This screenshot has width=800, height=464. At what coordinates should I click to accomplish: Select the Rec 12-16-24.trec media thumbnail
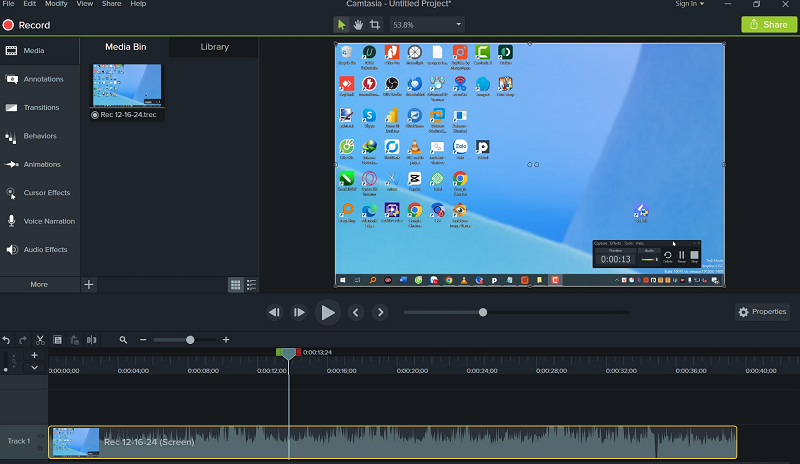pos(127,92)
